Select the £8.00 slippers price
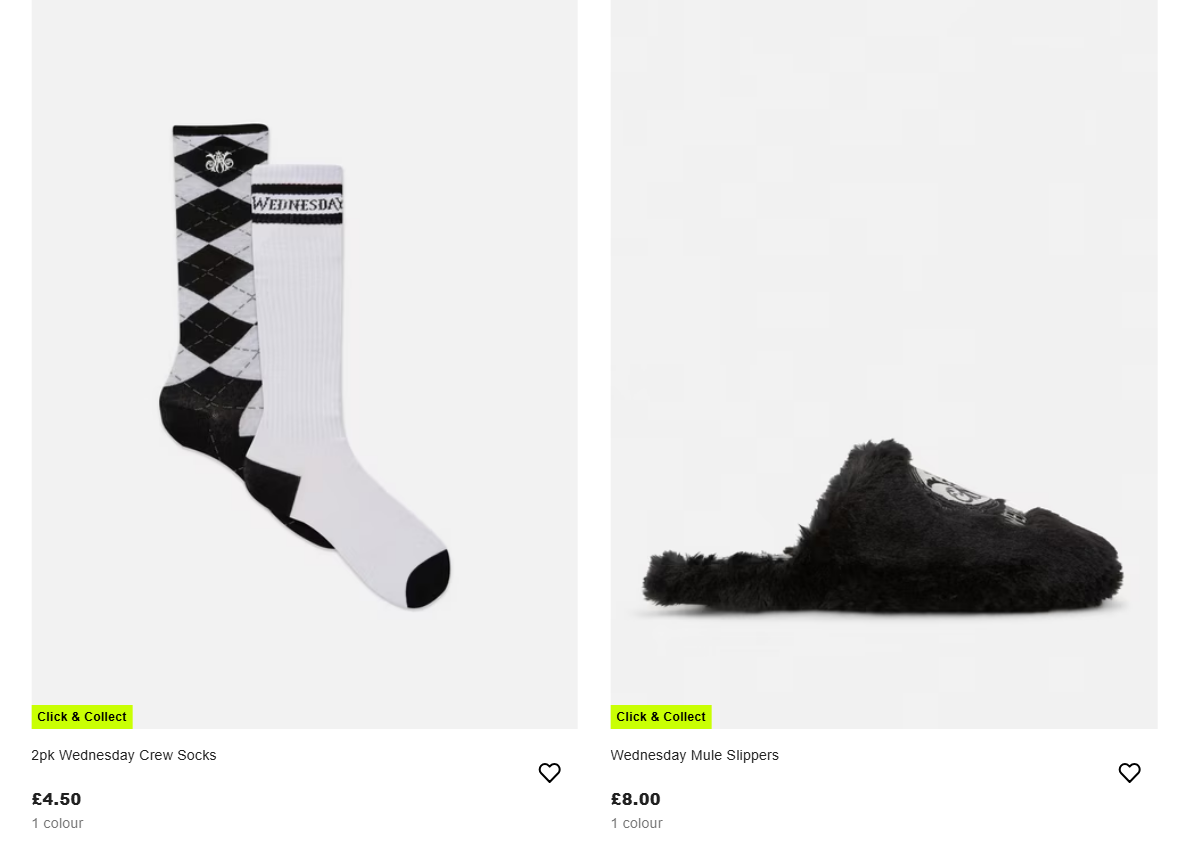1189x849 pixels. click(x=635, y=799)
